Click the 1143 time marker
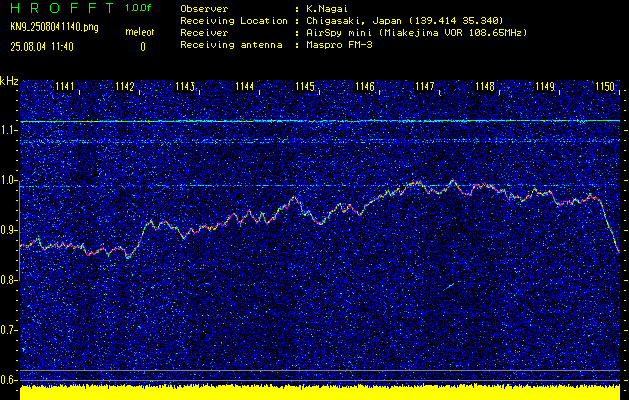Image resolution: width=629 pixels, height=400 pixels. 185,86
